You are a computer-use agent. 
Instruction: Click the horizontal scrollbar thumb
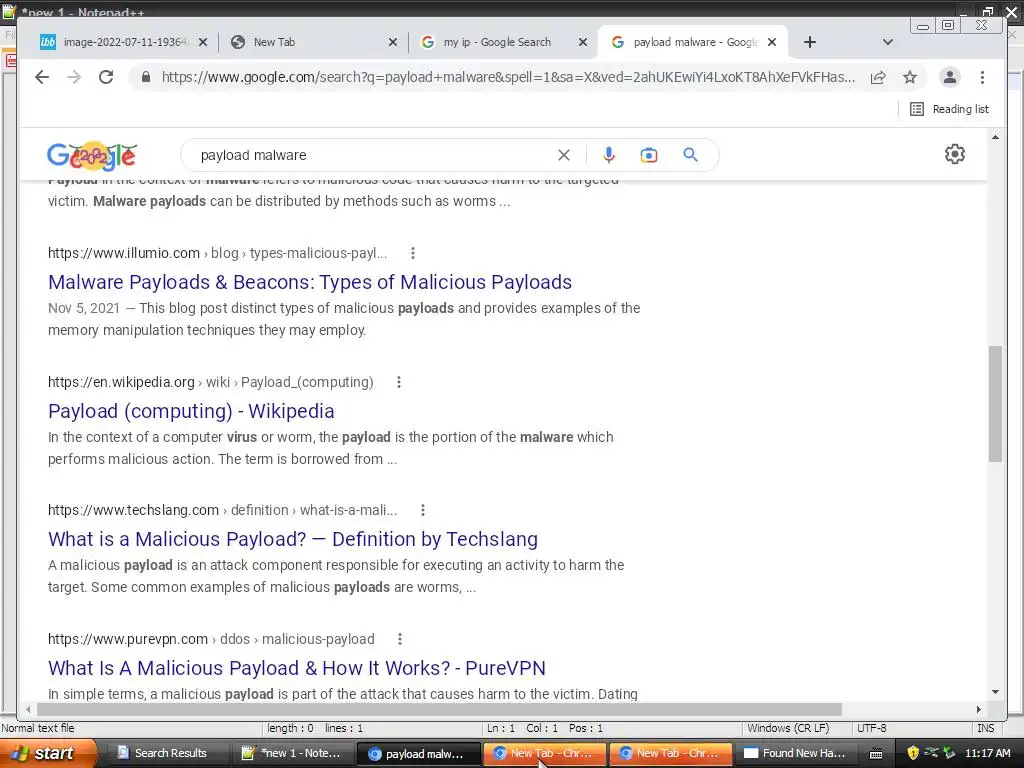439,709
